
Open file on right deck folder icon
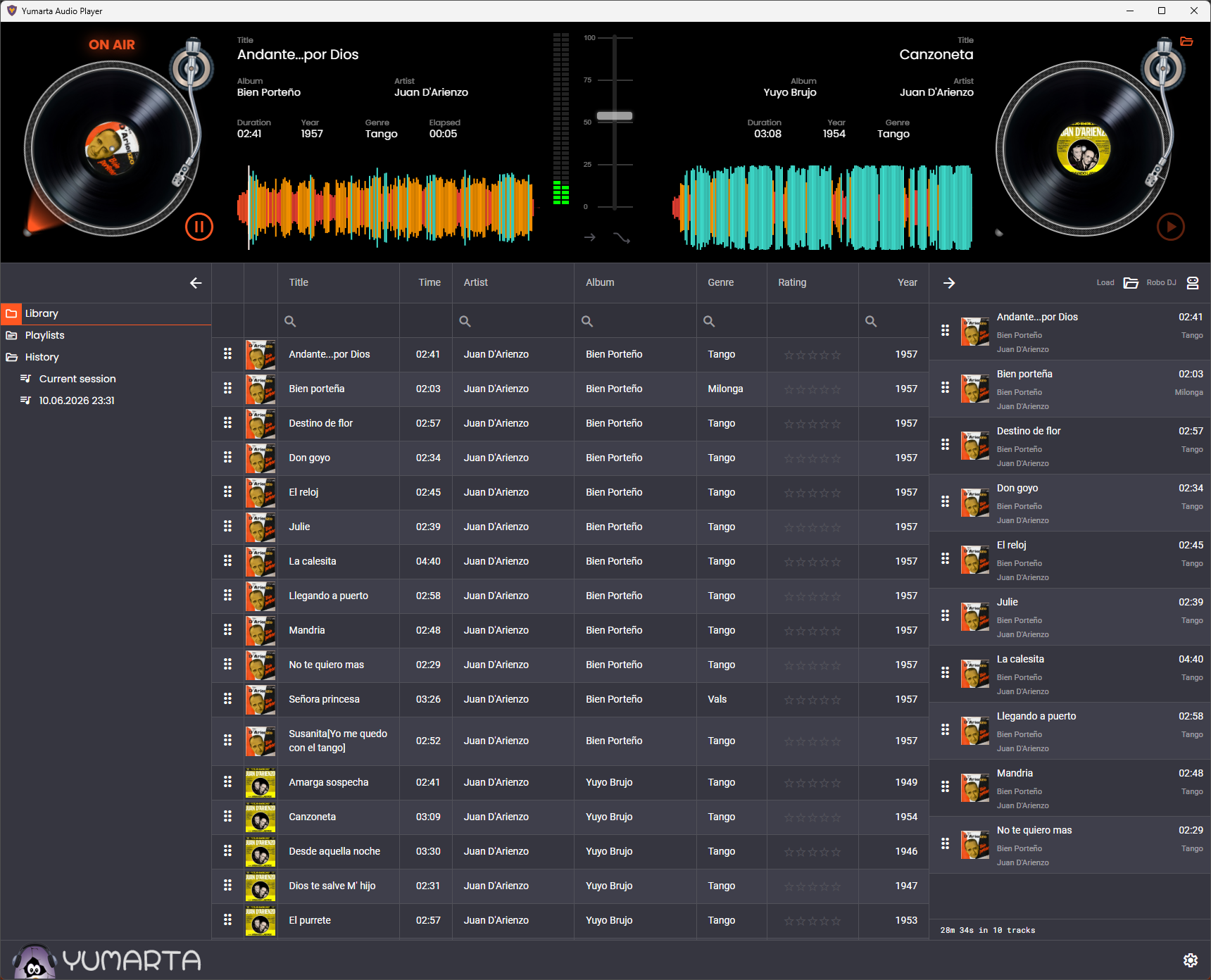pyautogui.click(x=1186, y=42)
